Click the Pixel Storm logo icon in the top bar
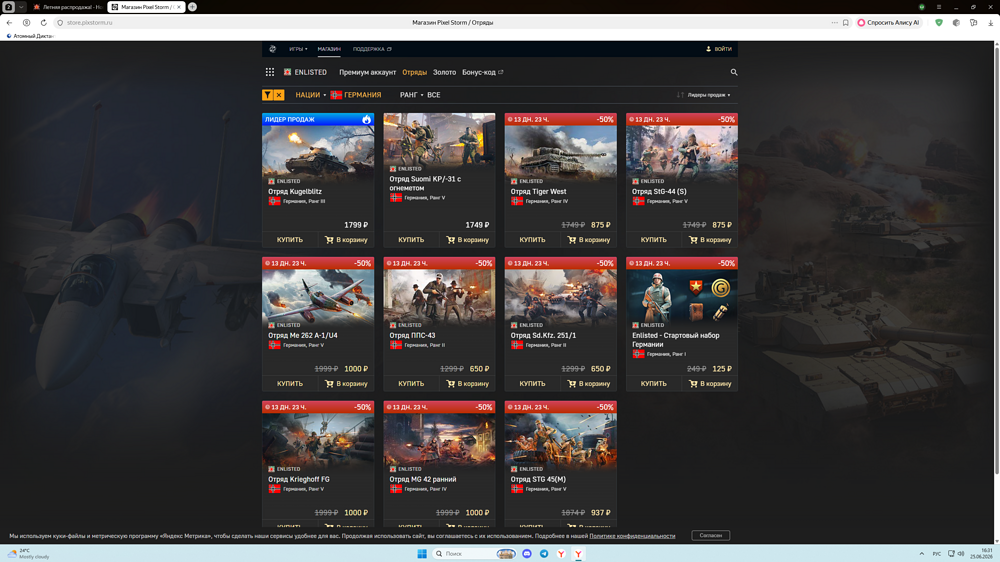This screenshot has width=1000, height=562. tap(272, 49)
